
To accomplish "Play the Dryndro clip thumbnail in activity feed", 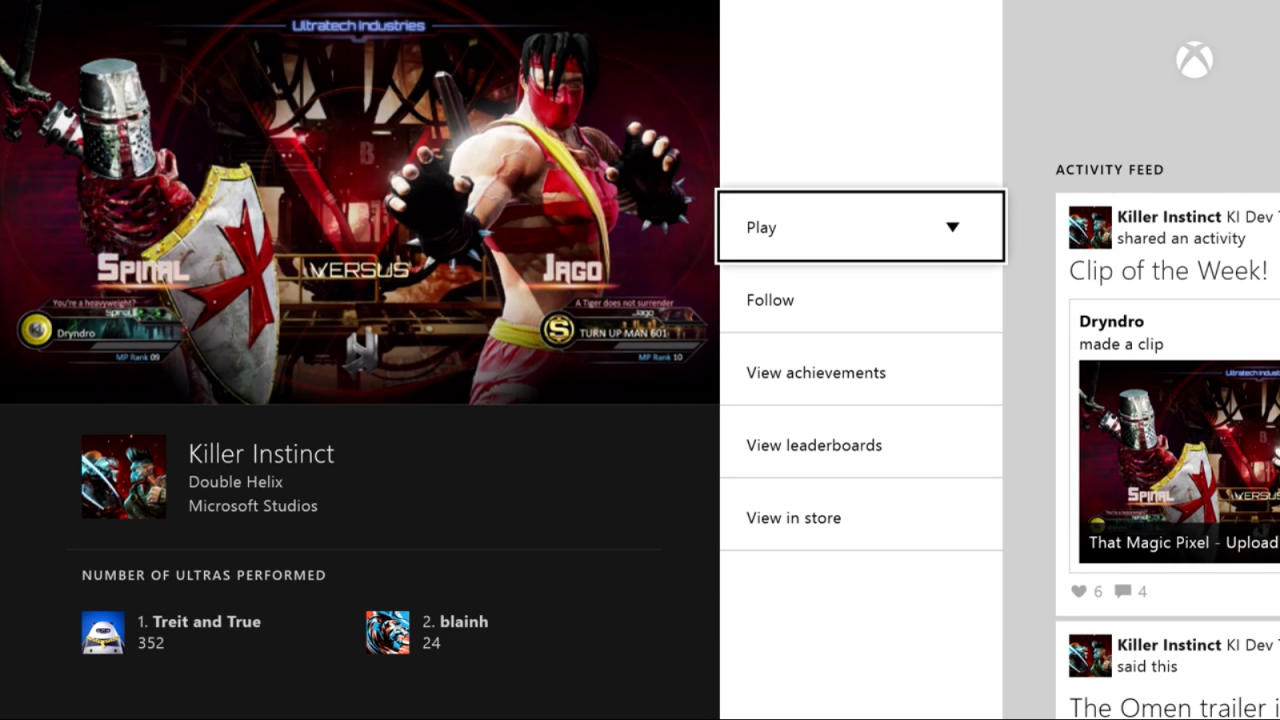I will tap(1179, 460).
